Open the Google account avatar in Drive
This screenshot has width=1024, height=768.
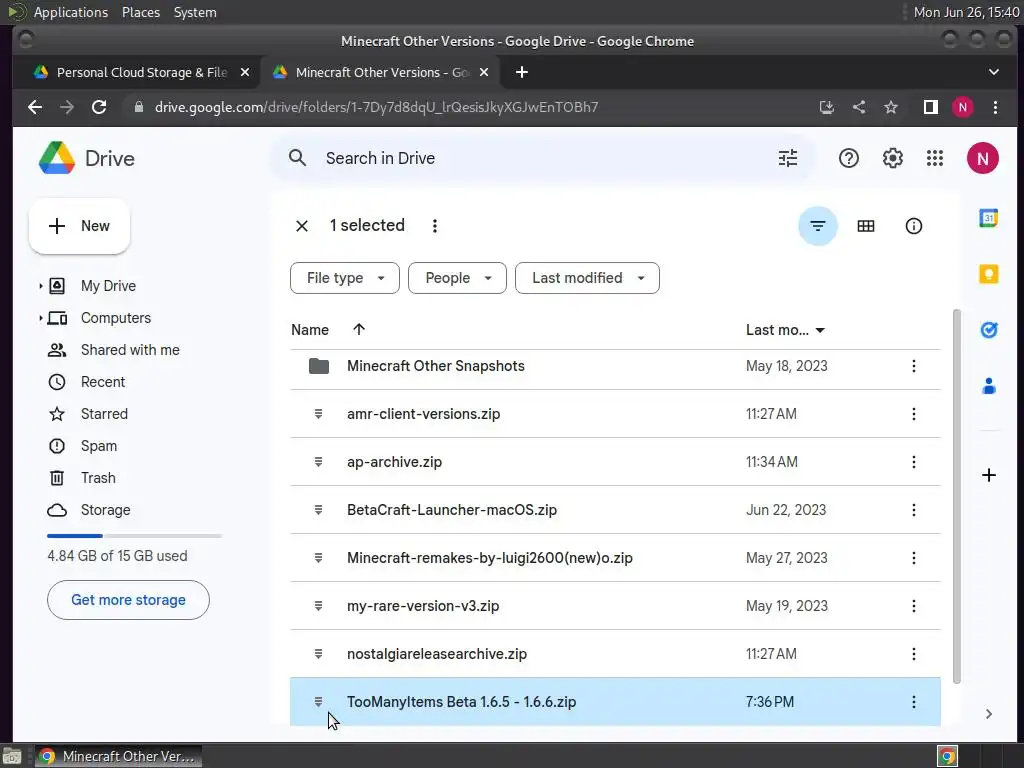point(982,158)
